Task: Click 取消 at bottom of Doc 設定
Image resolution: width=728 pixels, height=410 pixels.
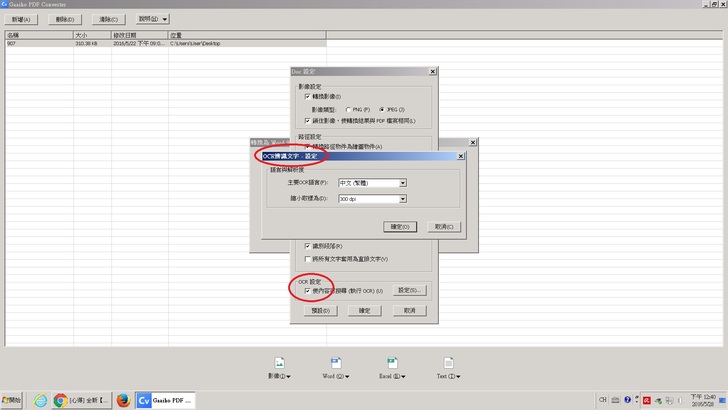Action: click(x=409, y=311)
